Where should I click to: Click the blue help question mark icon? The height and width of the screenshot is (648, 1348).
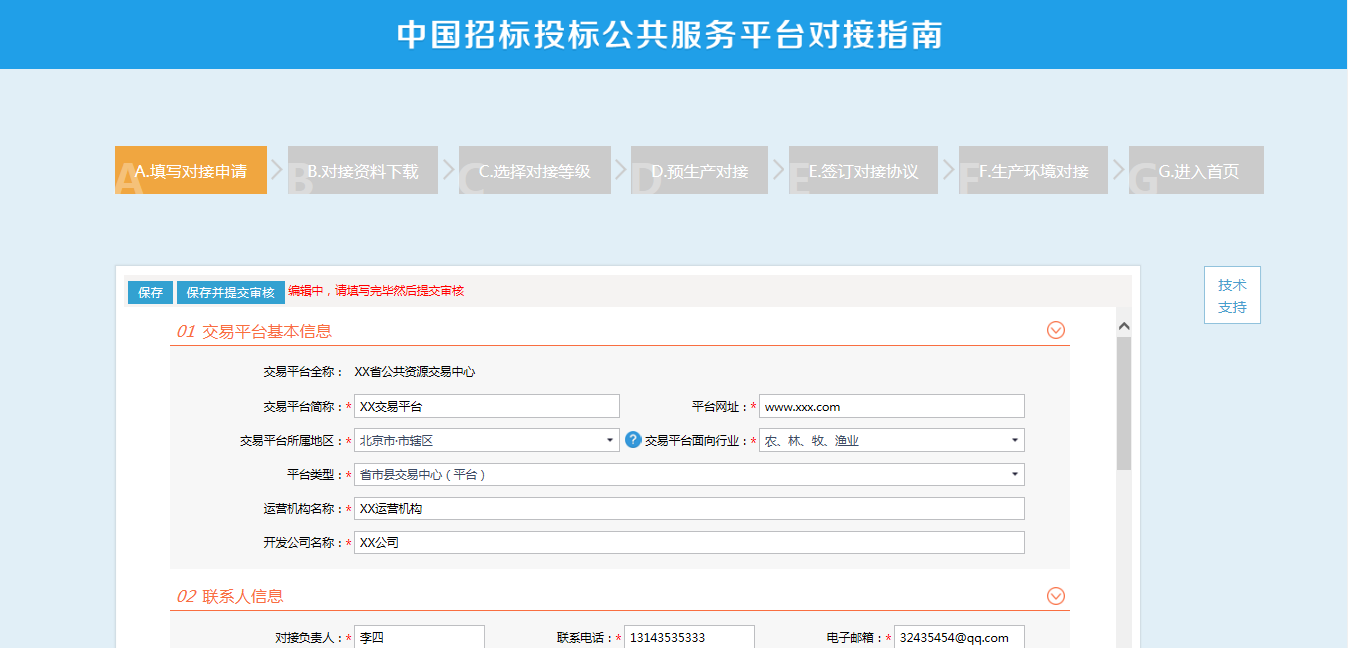(x=633, y=440)
